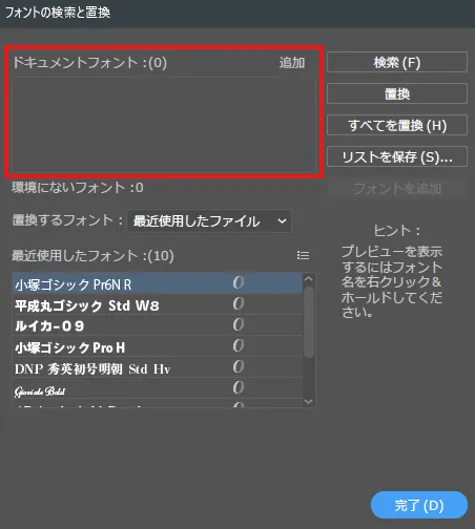Screen dimensions: 476x530
Task: Click the 置換 button
Action: pyautogui.click(x=397, y=94)
